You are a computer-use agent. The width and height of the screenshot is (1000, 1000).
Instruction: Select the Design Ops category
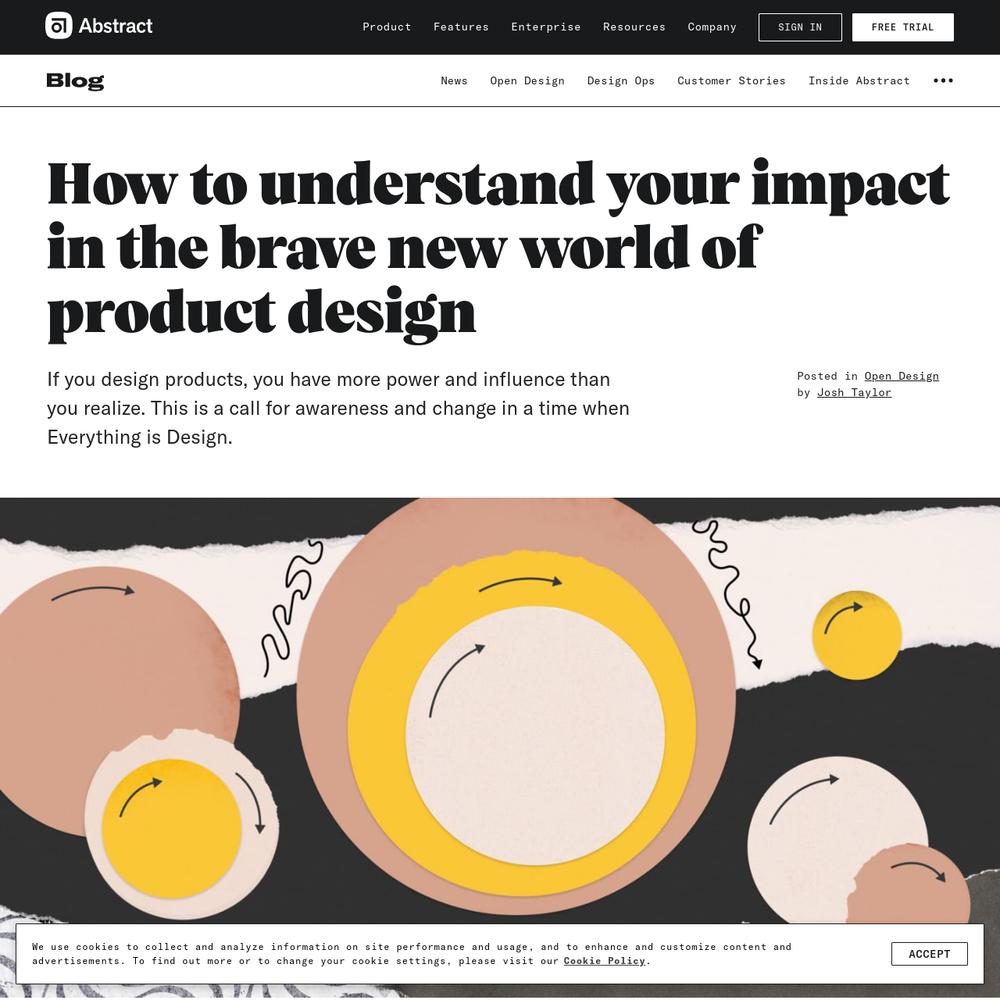click(x=621, y=80)
